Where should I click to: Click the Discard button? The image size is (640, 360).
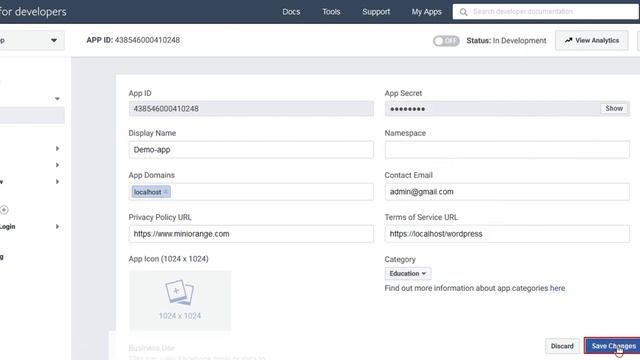[562, 346]
